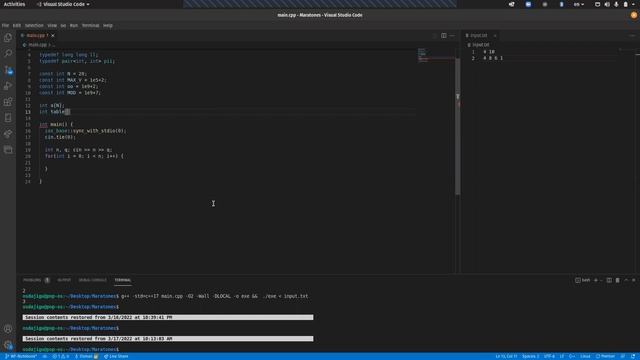Click the volume icon in the system tray
The image size is (640, 360).
[x=607, y=4]
